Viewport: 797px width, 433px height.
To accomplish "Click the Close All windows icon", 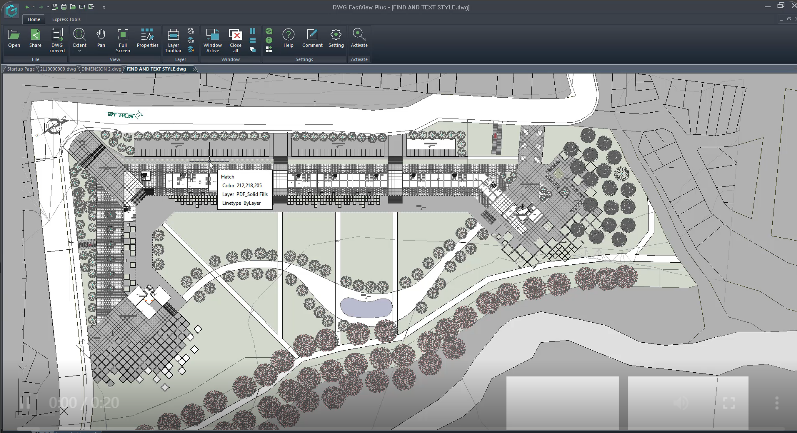I will pyautogui.click(x=235, y=40).
